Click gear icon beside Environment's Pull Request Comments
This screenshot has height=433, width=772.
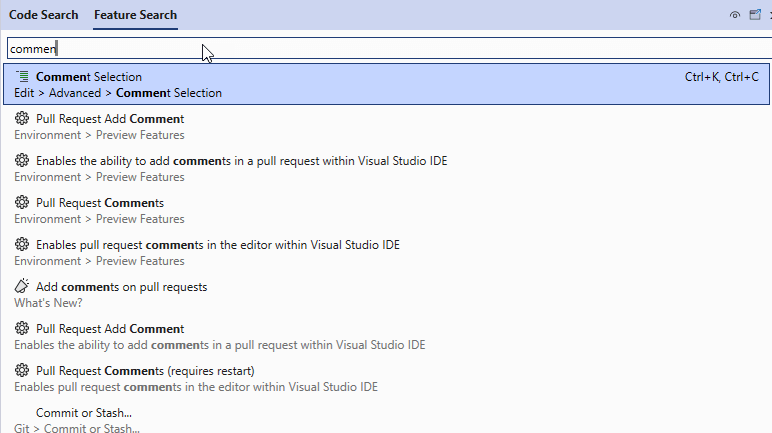22,203
